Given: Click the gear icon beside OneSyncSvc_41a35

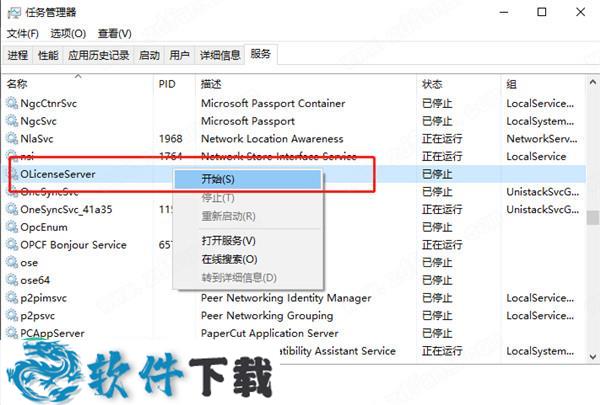Looking at the screenshot, I should pyautogui.click(x=12, y=209).
